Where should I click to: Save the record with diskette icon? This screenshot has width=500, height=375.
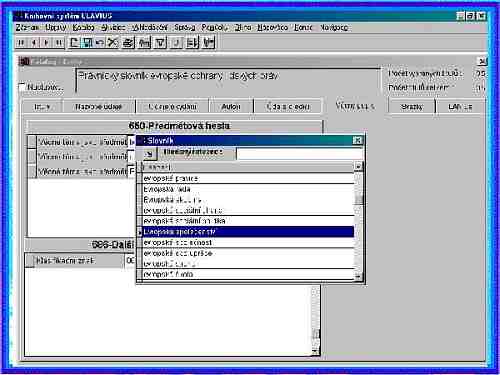(87, 43)
